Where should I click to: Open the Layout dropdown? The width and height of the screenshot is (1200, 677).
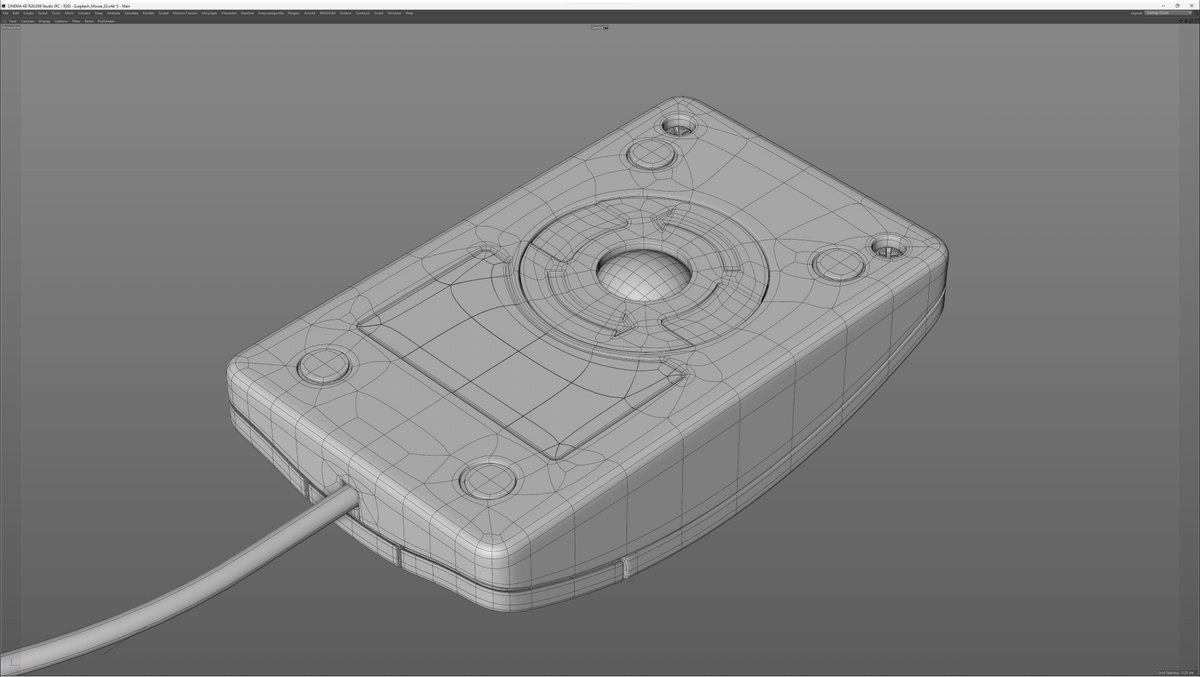1168,13
